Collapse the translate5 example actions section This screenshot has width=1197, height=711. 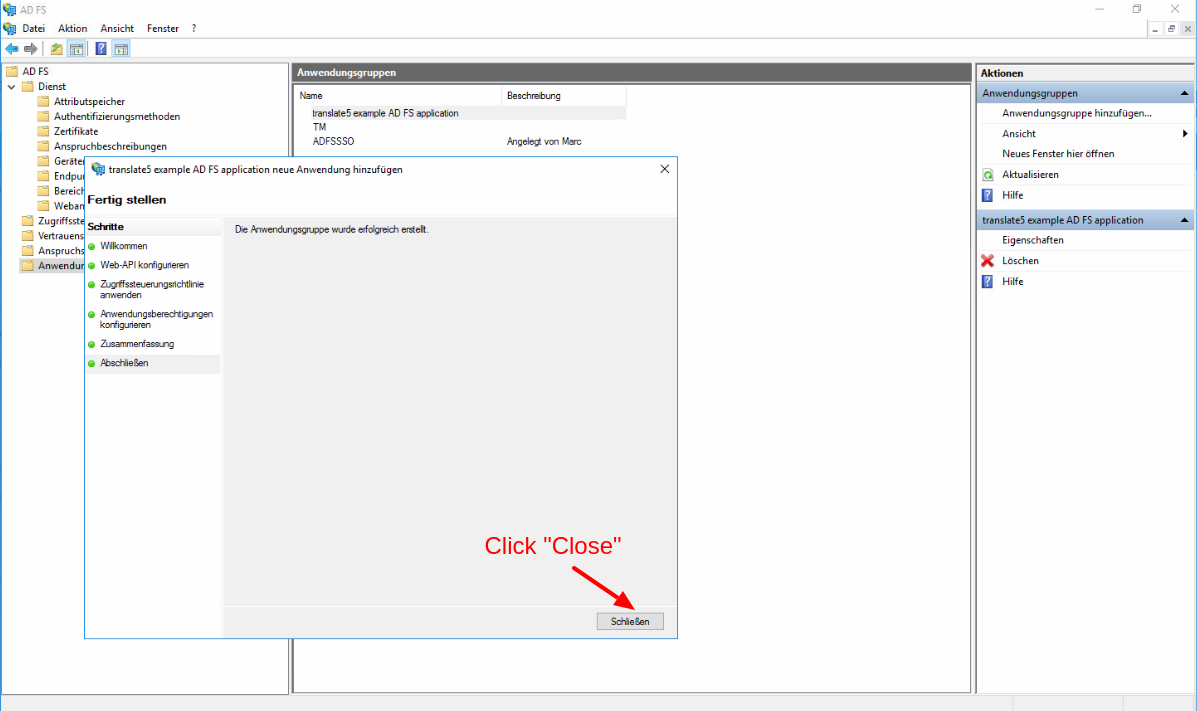[x=1184, y=220]
